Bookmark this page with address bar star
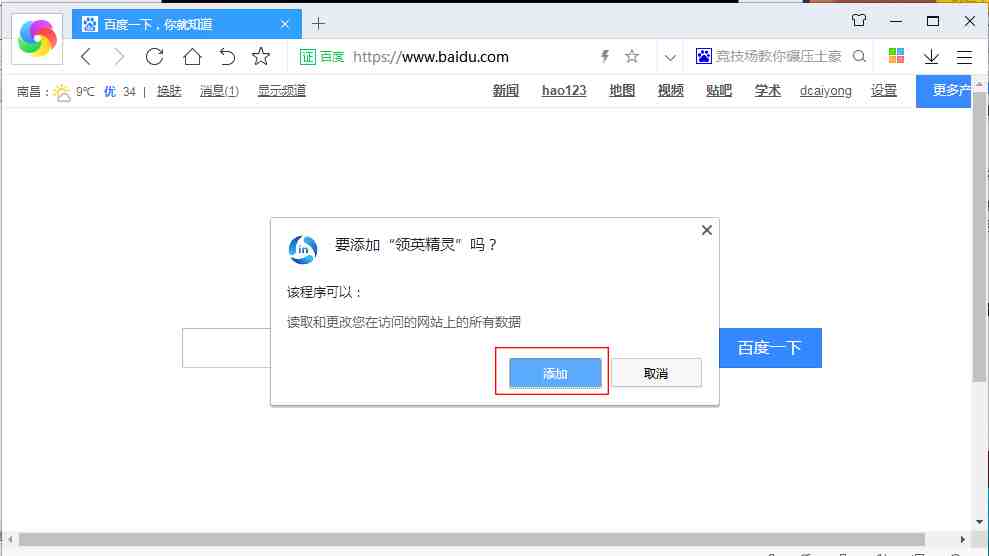Screen dimensions: 989x556 [x=632, y=56]
